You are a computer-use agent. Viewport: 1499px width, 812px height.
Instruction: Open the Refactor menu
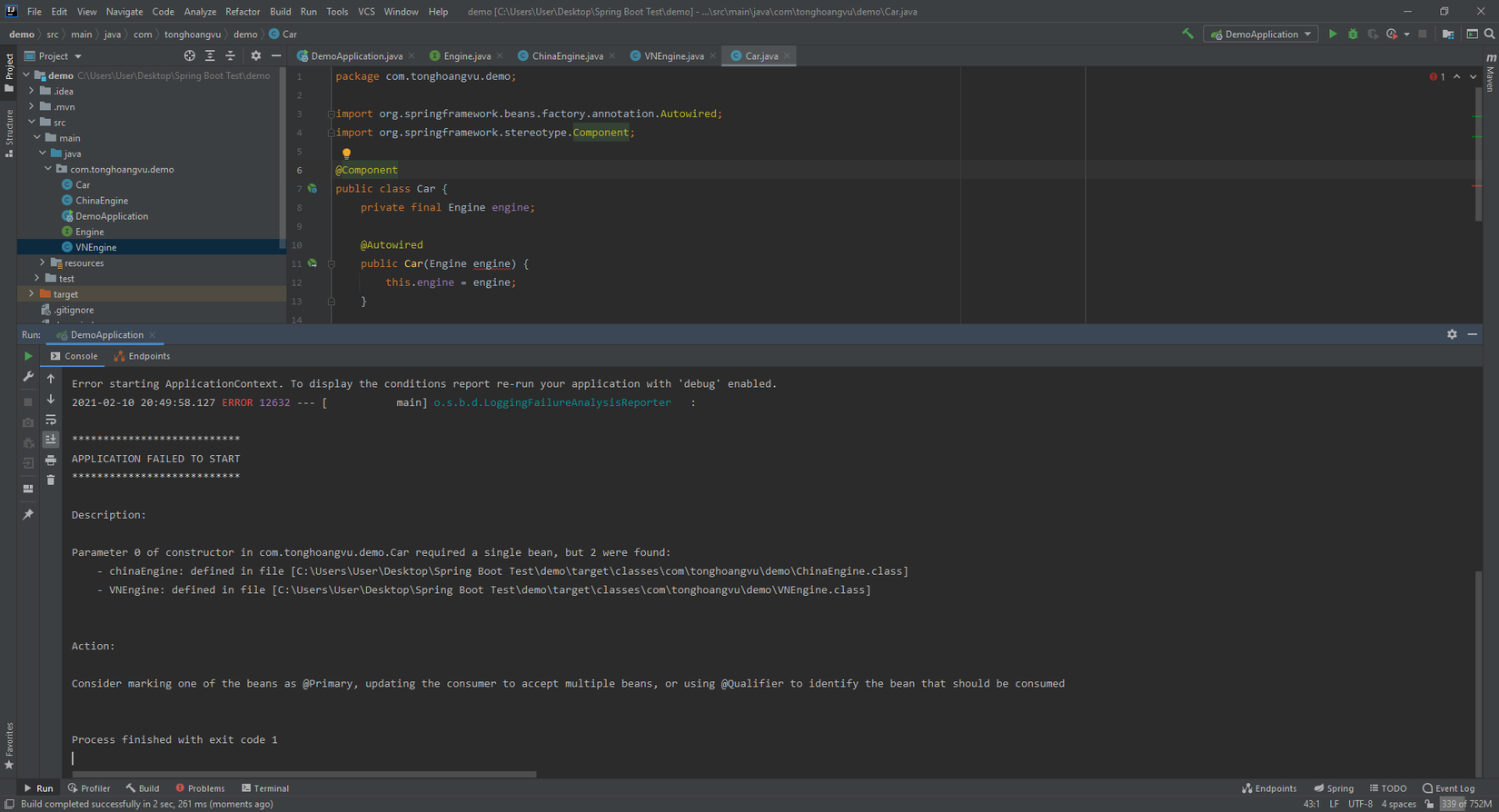[242, 12]
